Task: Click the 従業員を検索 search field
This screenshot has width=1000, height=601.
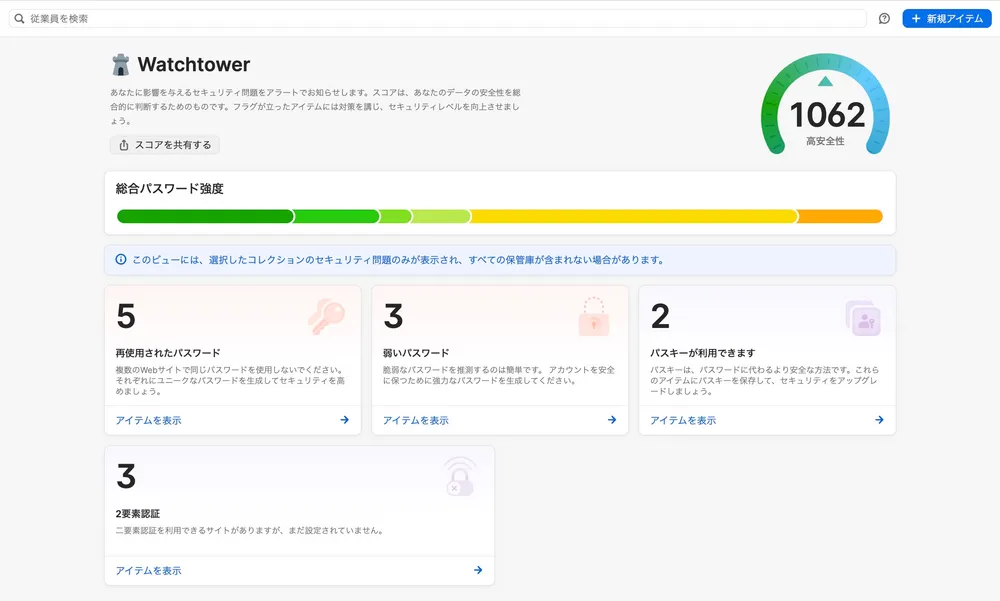Action: coord(200,17)
